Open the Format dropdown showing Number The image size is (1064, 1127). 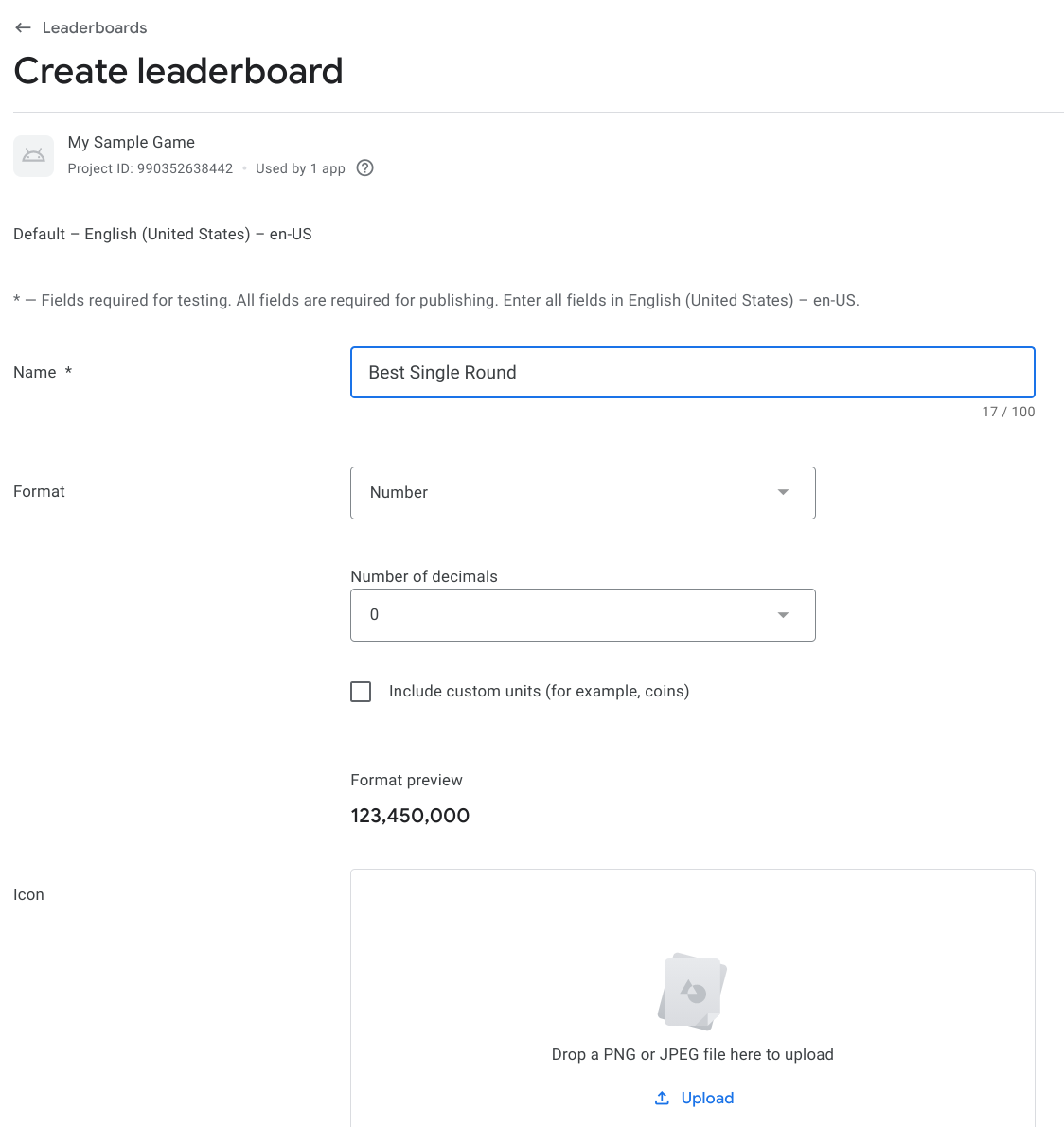coord(583,492)
